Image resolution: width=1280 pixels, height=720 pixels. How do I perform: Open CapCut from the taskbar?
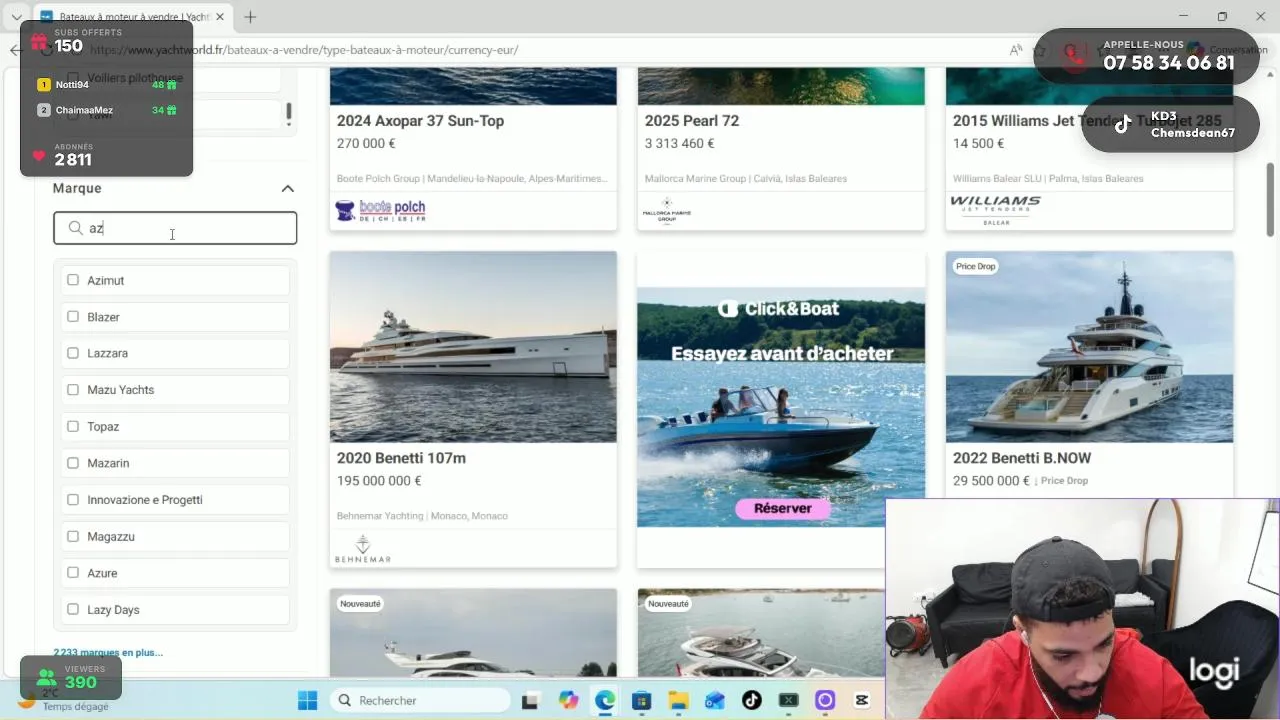862,700
